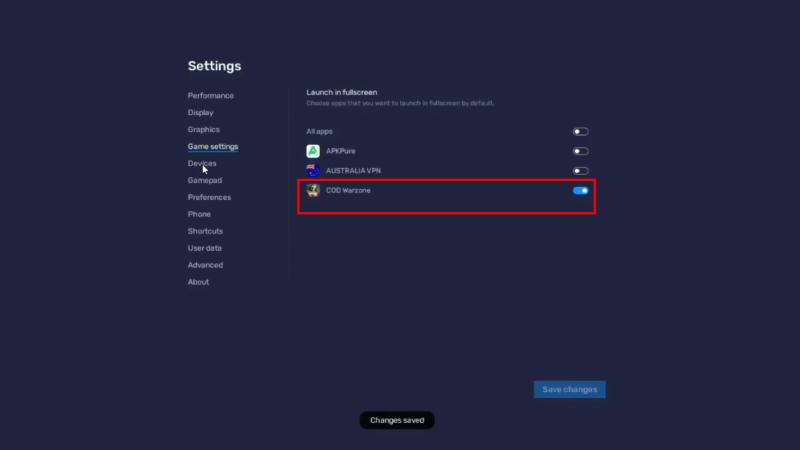Open the Display settings section
This screenshot has width=800, height=450.
point(201,112)
